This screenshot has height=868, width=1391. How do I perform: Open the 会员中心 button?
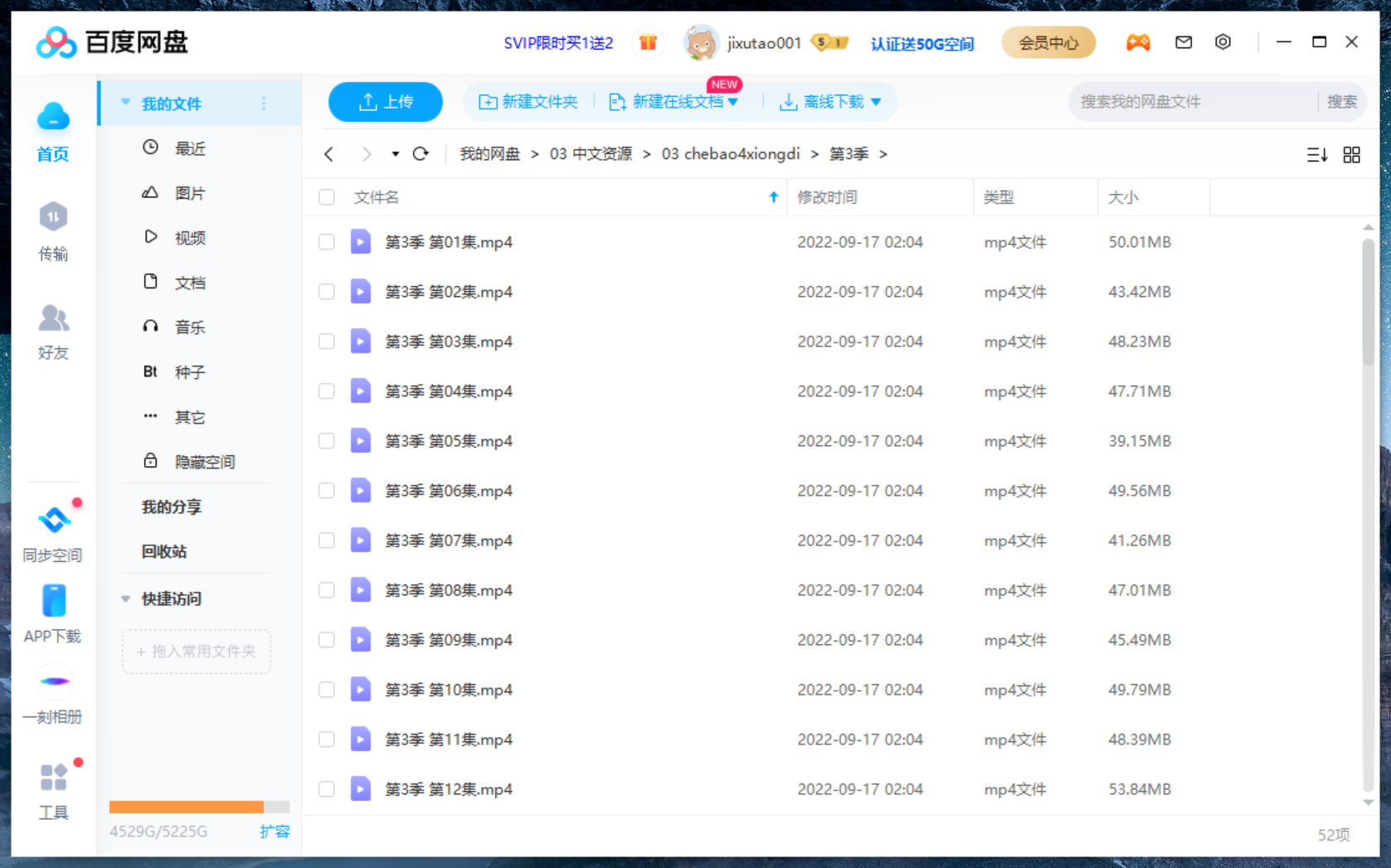pos(1048,42)
